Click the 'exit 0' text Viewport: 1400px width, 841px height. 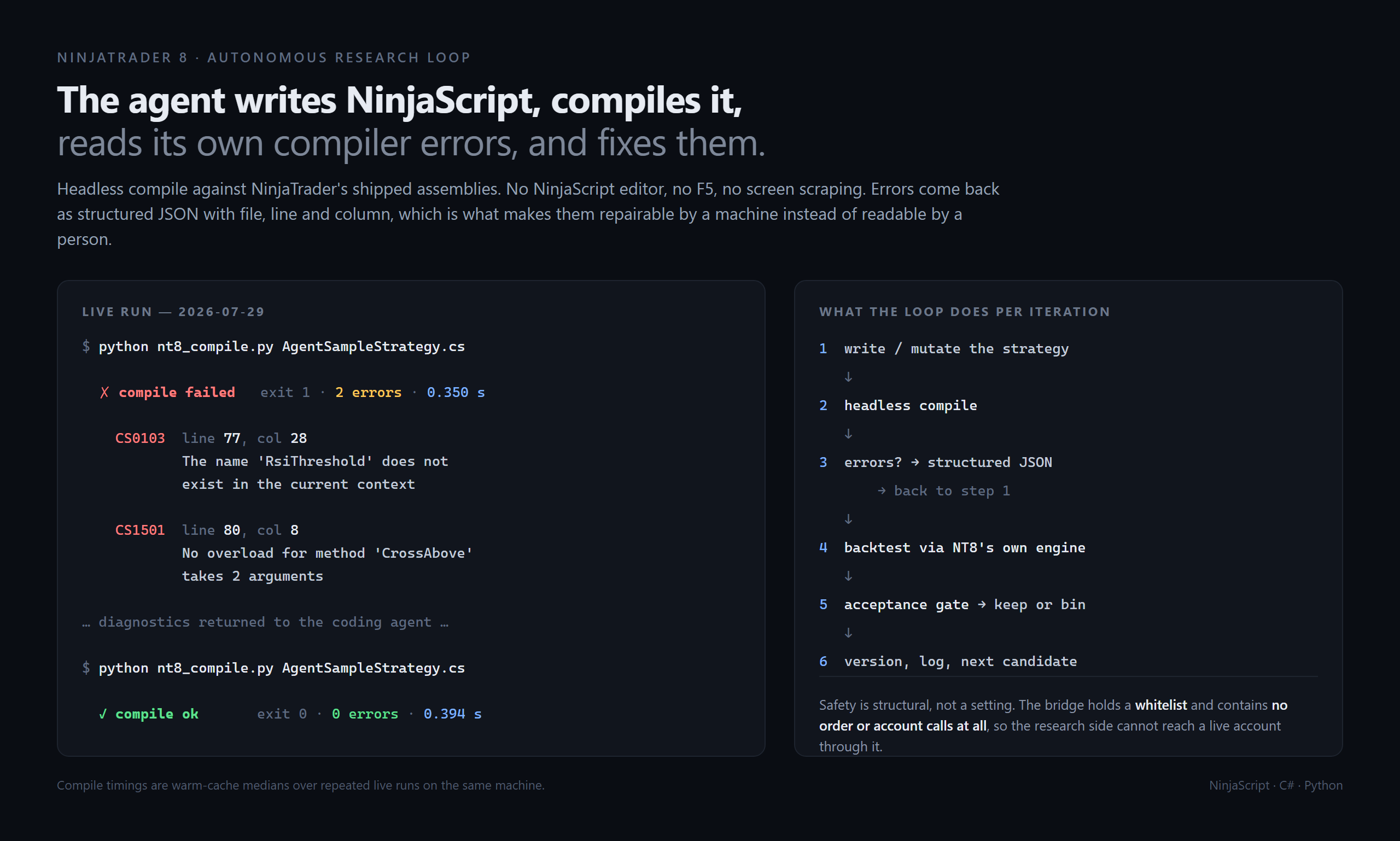point(282,714)
